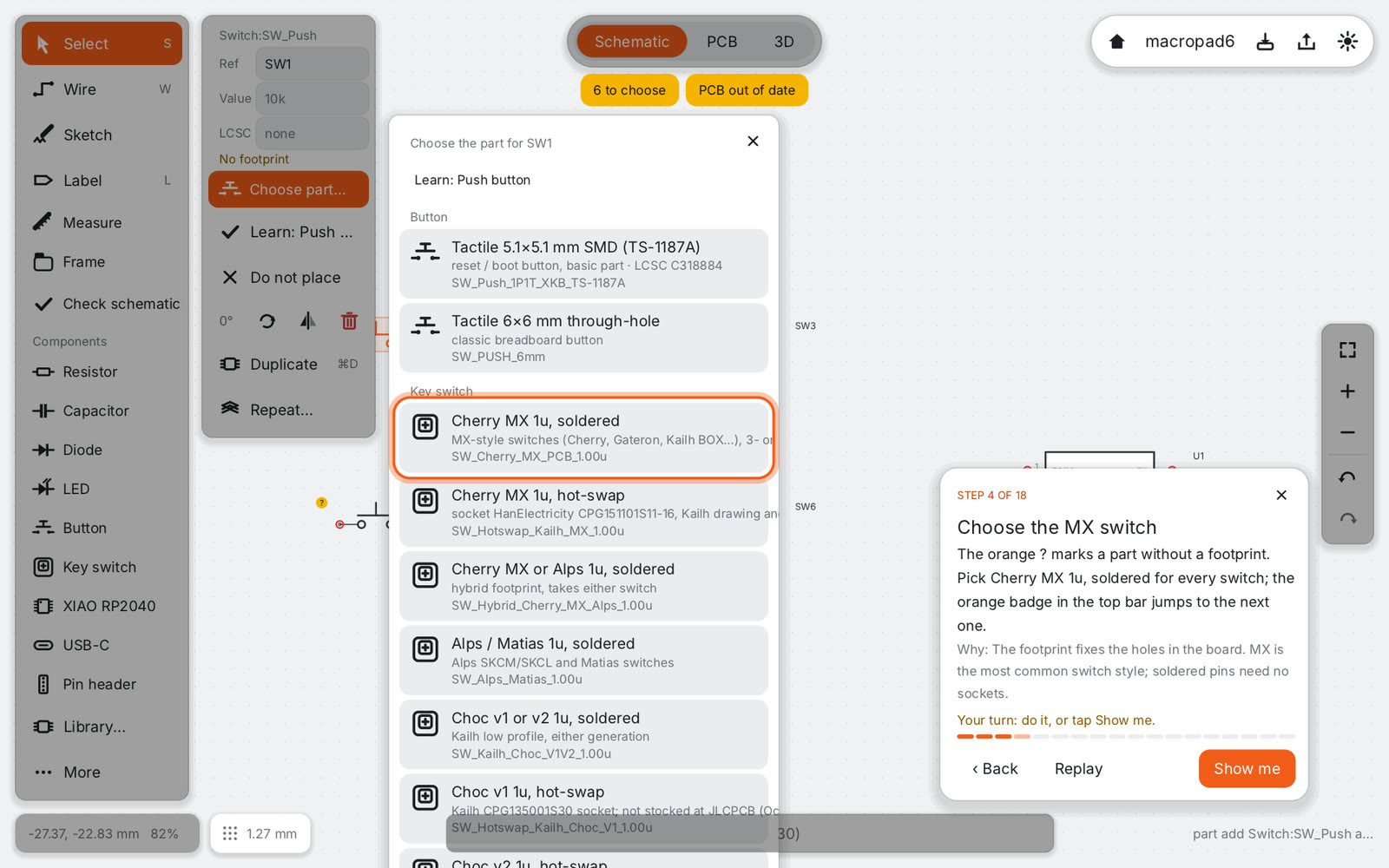Click the share/export upload icon
1389x868 pixels.
[1306, 42]
